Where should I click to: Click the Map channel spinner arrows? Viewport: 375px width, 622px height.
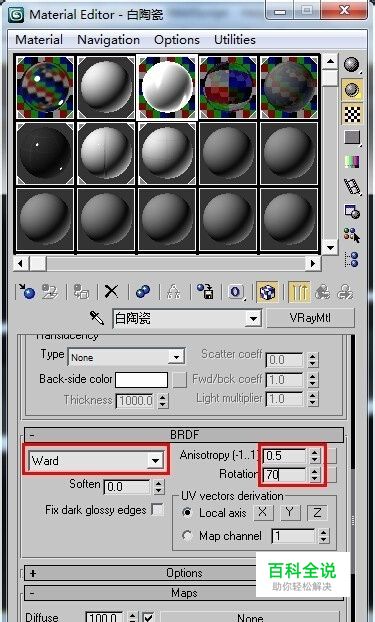coord(324,537)
